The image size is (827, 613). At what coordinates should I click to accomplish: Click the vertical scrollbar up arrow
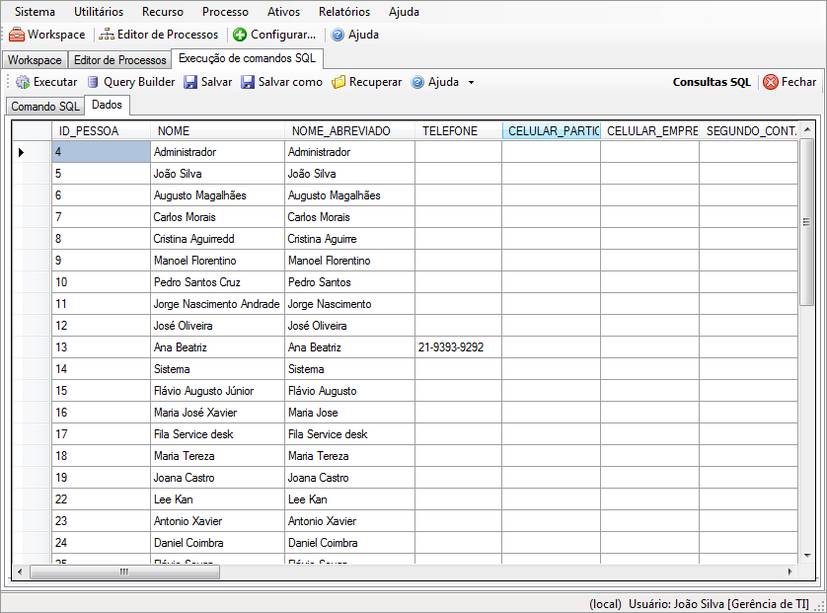806,130
